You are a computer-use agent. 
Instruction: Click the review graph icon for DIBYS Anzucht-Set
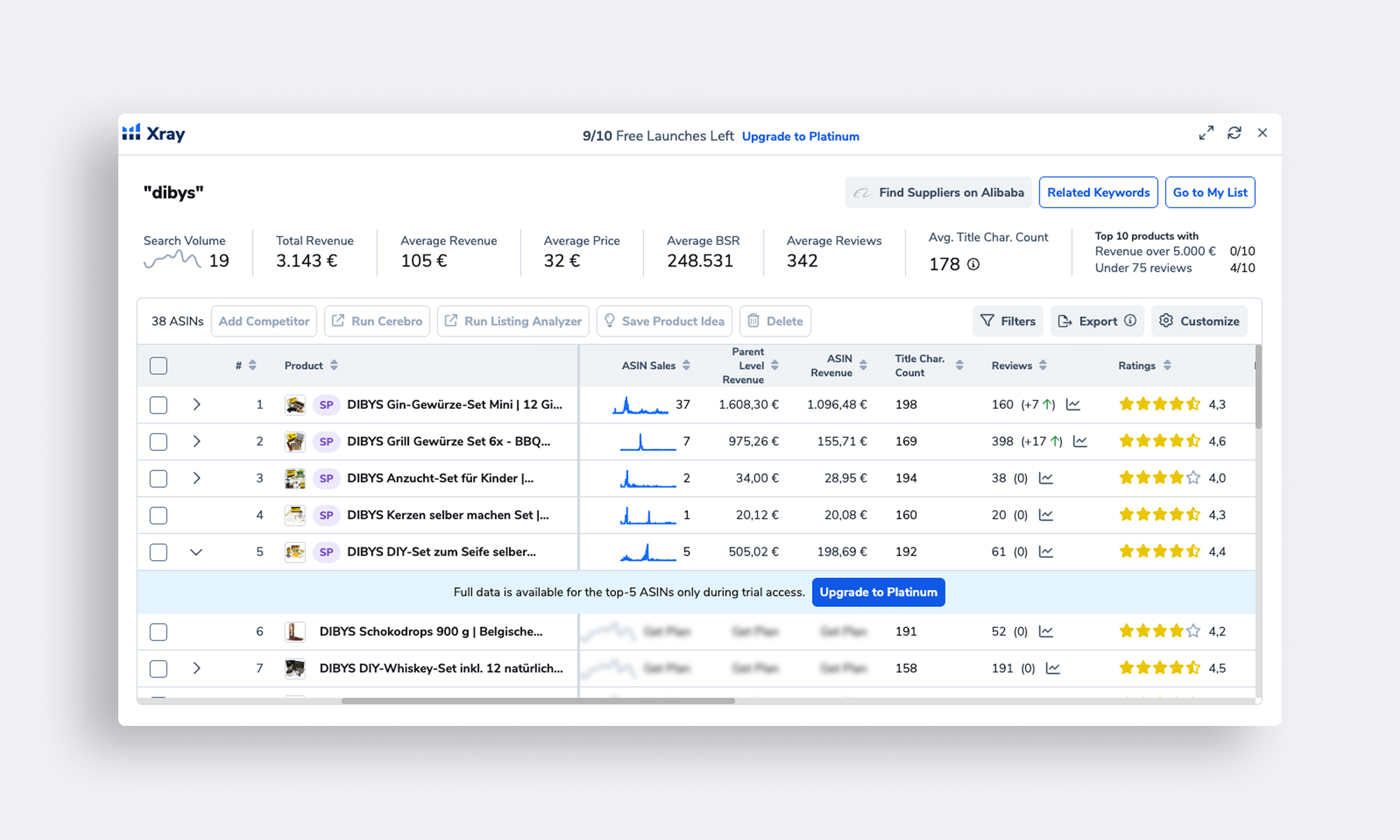(1046, 478)
